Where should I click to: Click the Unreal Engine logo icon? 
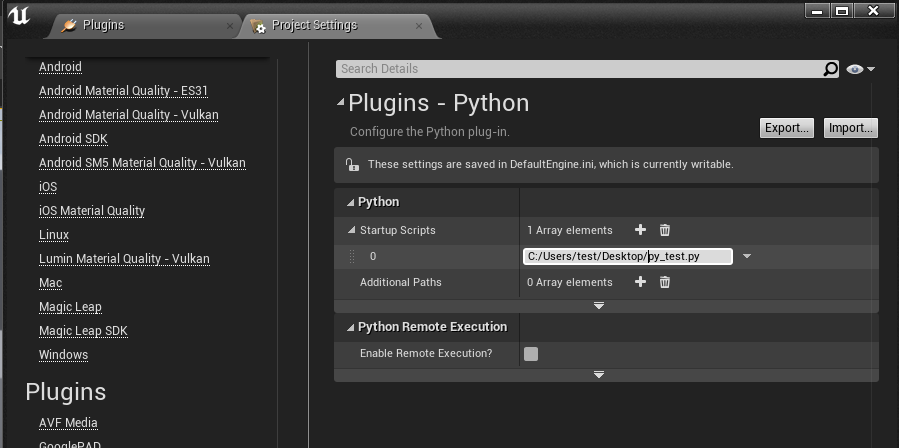(x=18, y=16)
